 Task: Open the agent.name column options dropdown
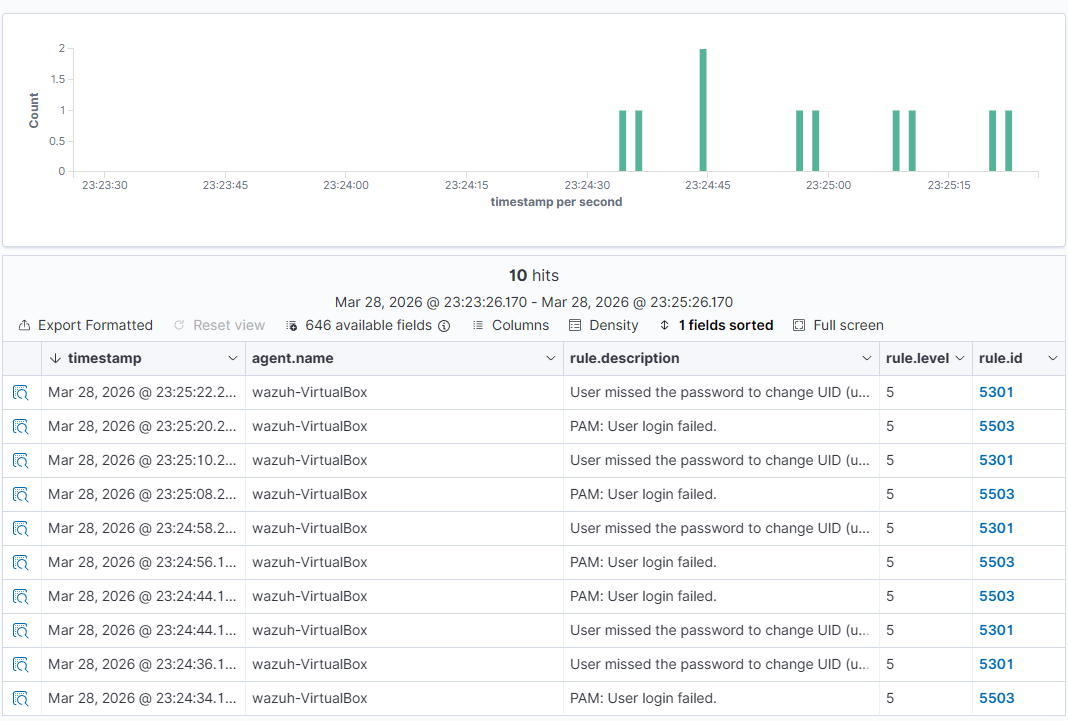(550, 358)
